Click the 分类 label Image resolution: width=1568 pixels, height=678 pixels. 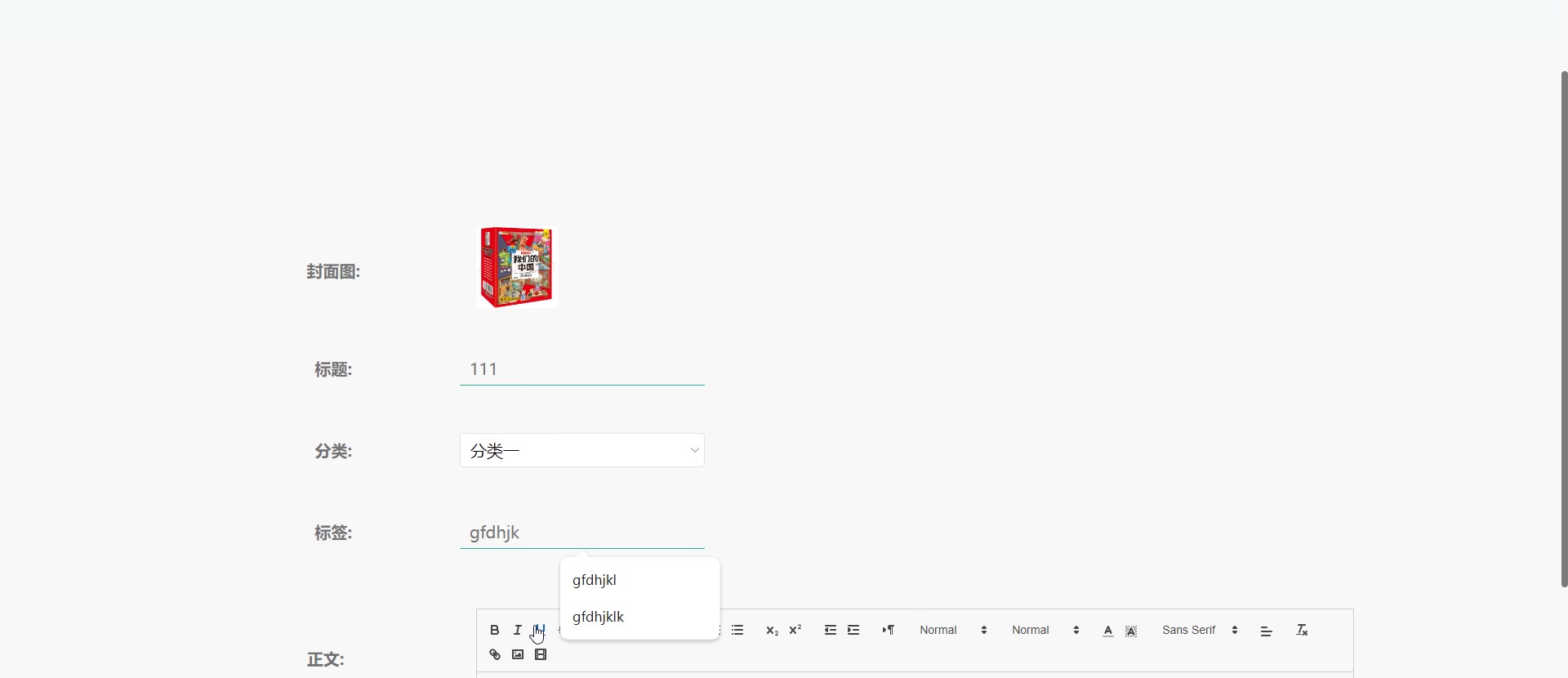click(x=333, y=452)
